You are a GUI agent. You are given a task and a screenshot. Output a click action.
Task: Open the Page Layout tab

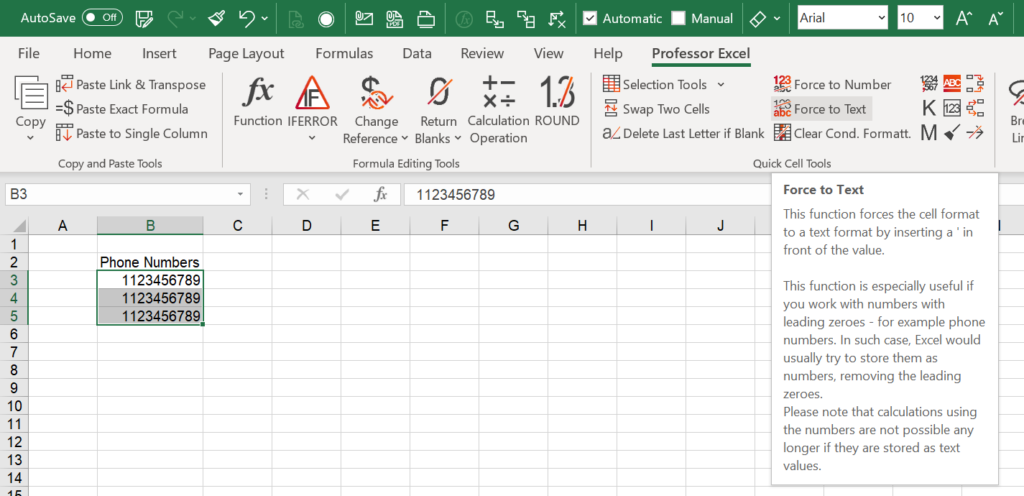(x=246, y=54)
